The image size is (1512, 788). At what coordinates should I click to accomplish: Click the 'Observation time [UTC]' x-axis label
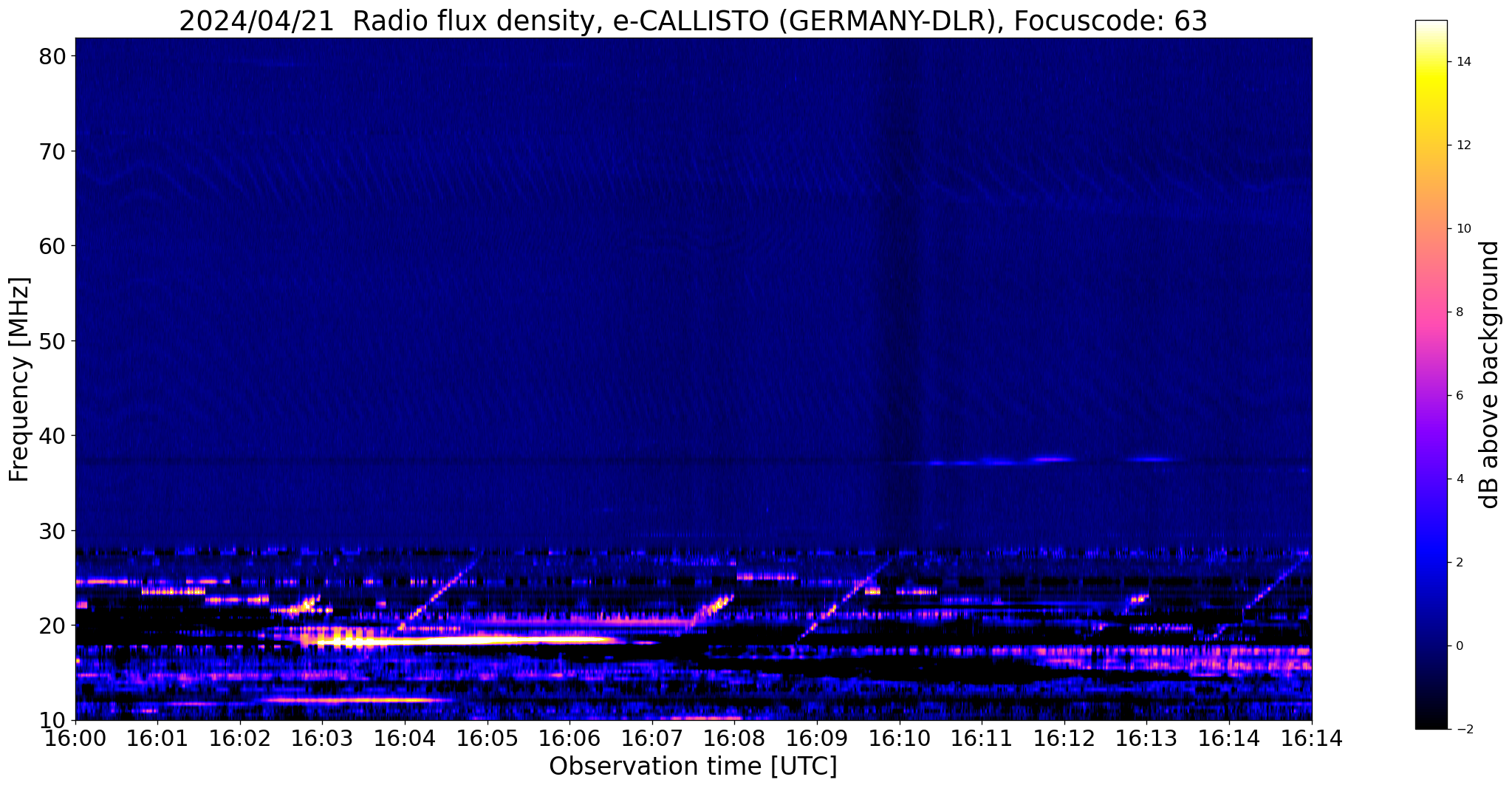point(693,767)
